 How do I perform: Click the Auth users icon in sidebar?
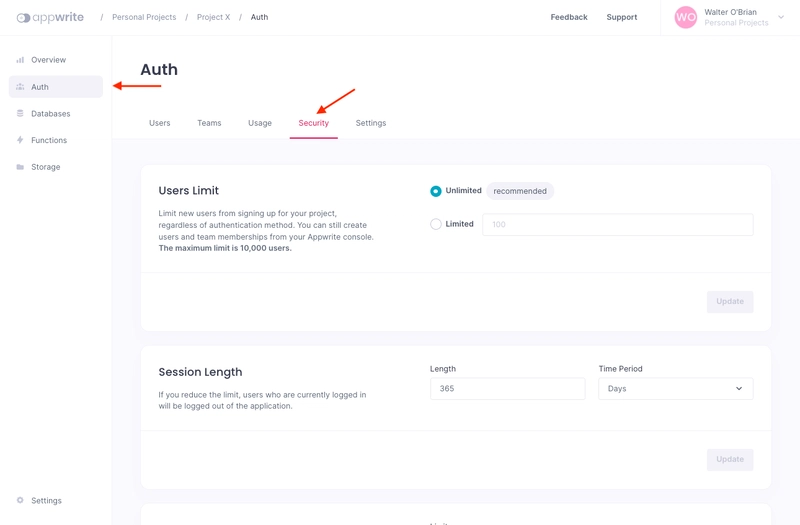pos(20,87)
